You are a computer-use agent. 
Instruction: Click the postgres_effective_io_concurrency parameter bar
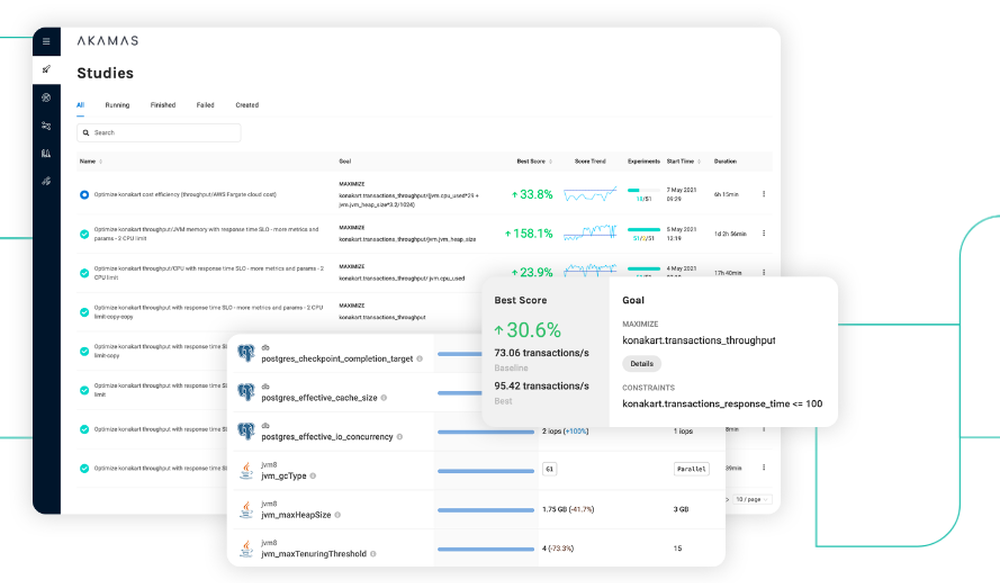pyautogui.click(x=486, y=432)
